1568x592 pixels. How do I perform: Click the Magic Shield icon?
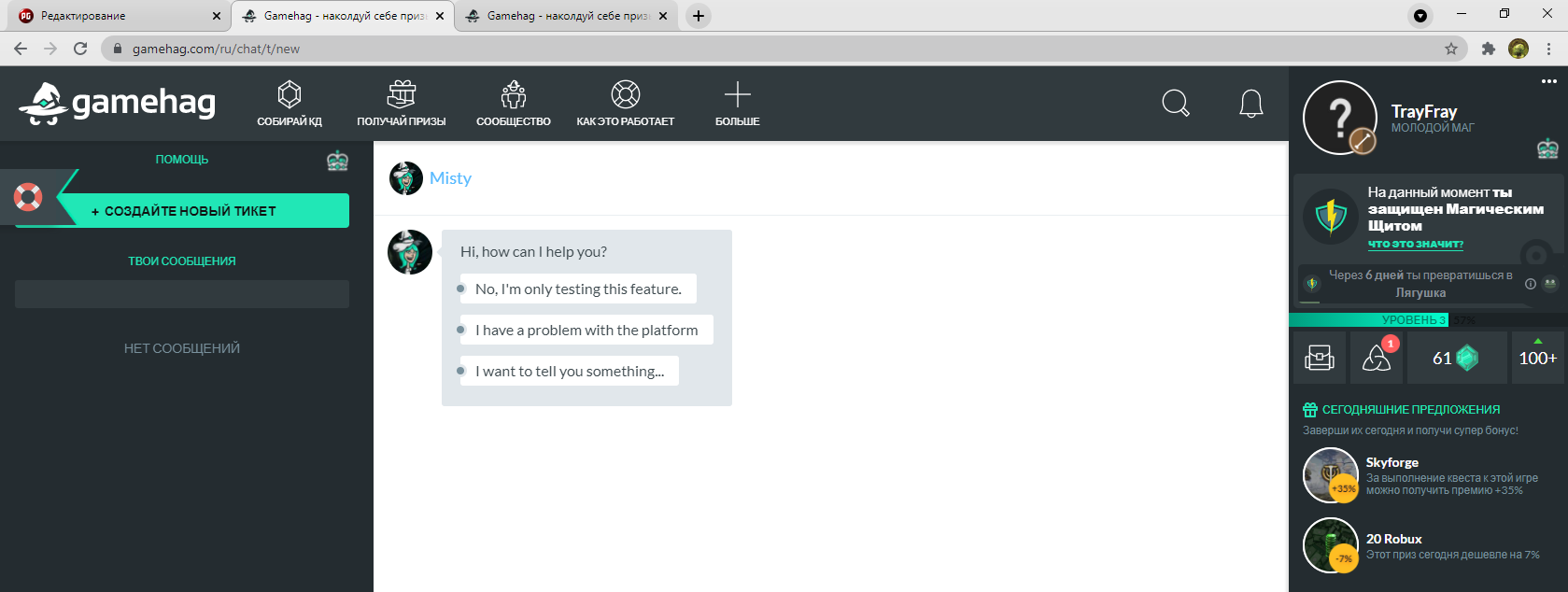tap(1331, 217)
